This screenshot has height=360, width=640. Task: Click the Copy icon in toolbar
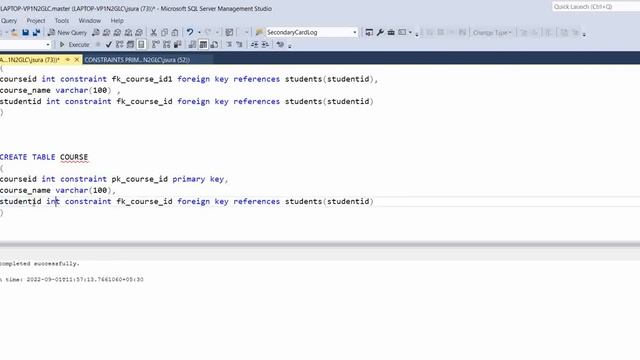click(164, 33)
